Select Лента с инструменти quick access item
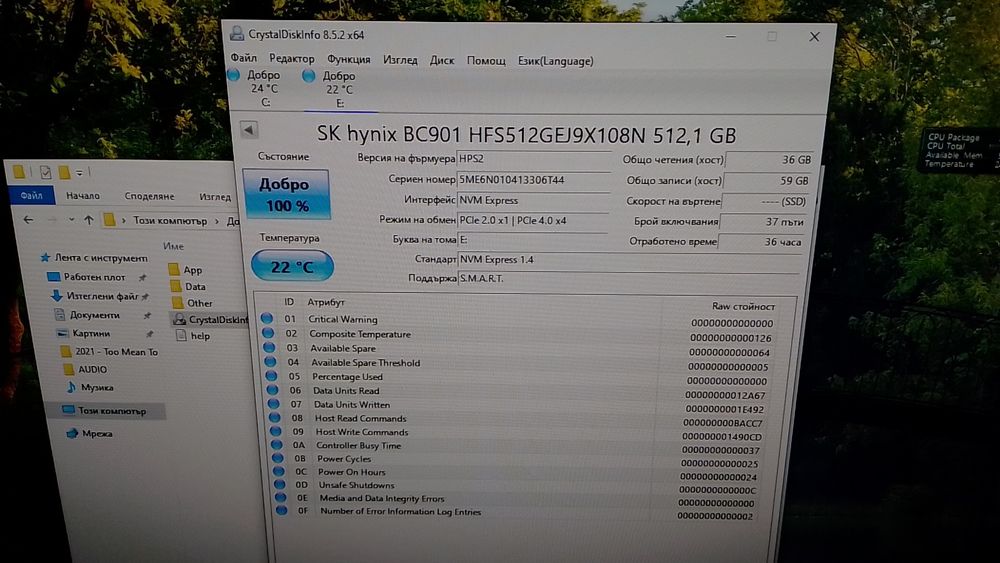 point(94,258)
